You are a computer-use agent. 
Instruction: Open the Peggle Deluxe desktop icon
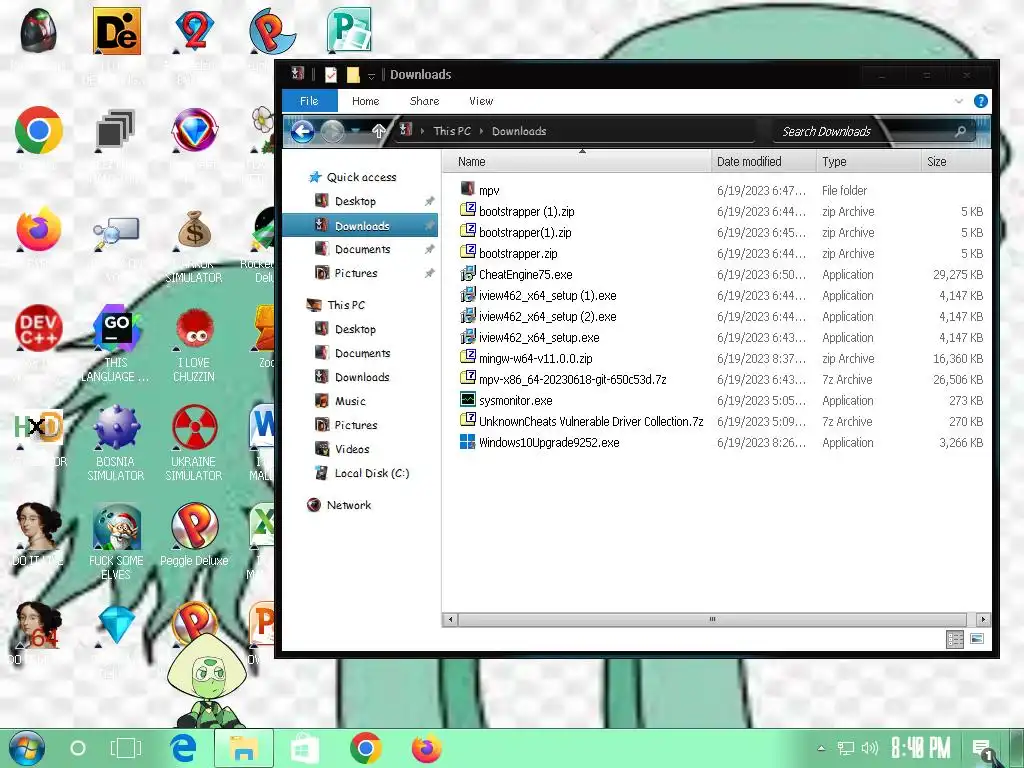pos(194,526)
